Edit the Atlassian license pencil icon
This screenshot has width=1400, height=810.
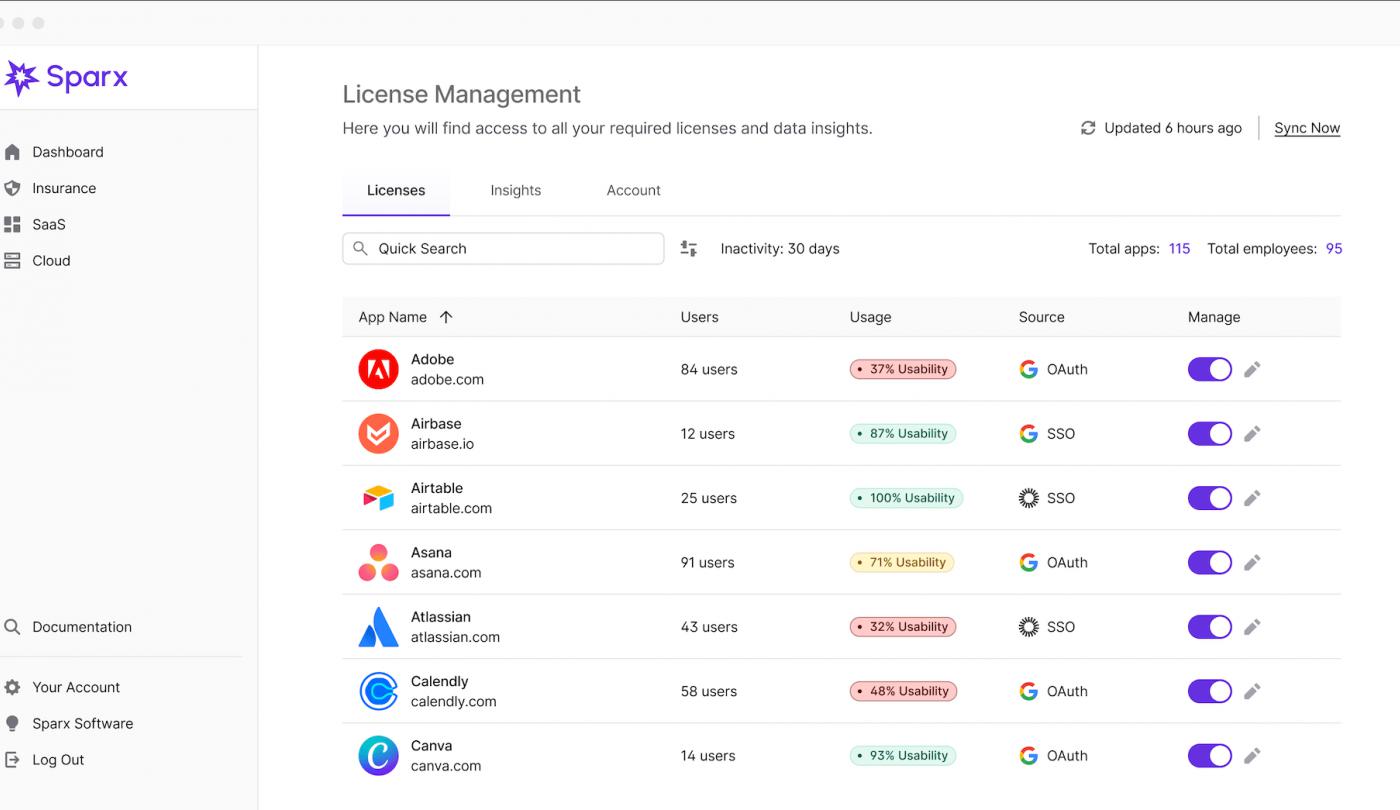coord(1252,627)
